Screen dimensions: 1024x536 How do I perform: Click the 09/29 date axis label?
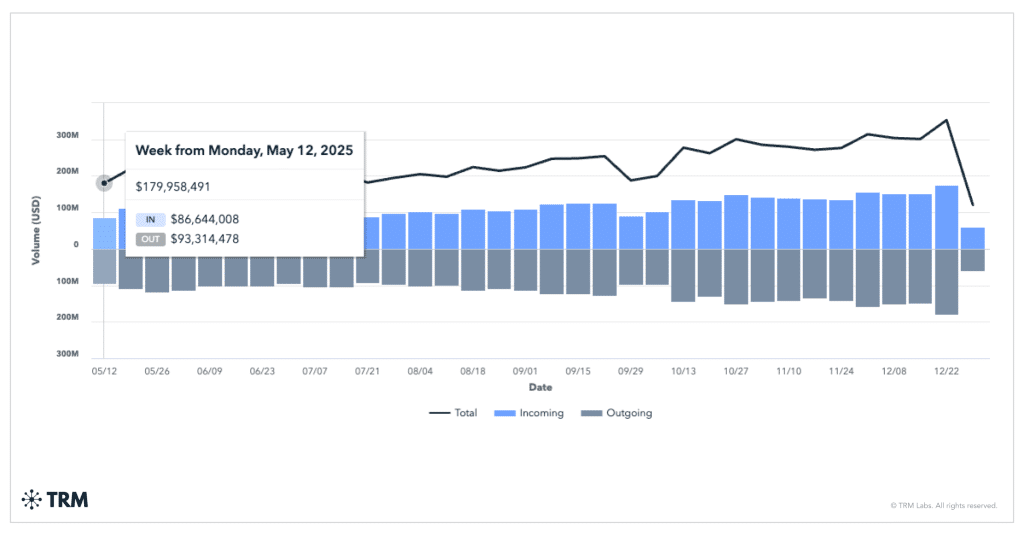[631, 371]
